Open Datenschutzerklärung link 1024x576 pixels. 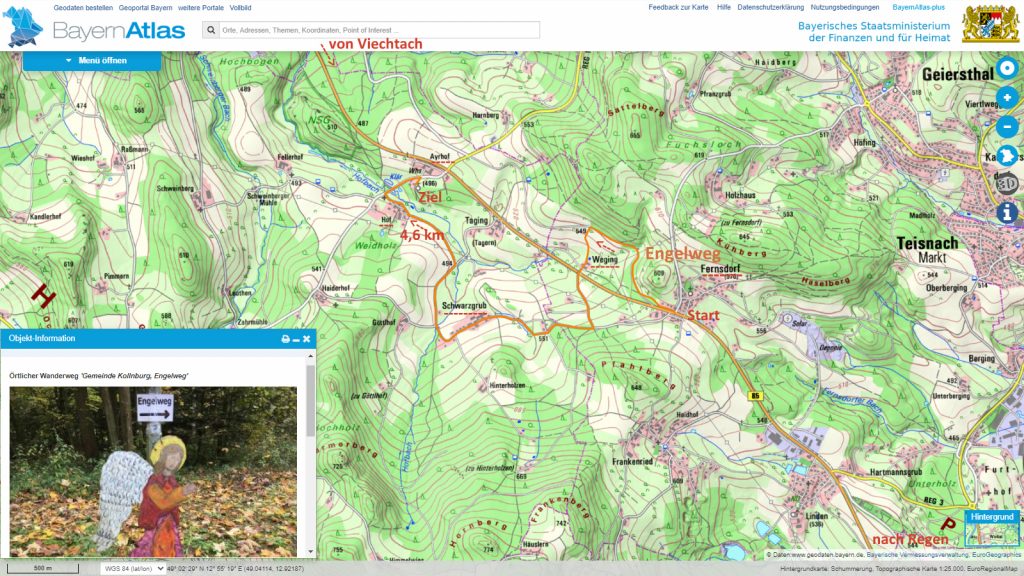click(771, 7)
